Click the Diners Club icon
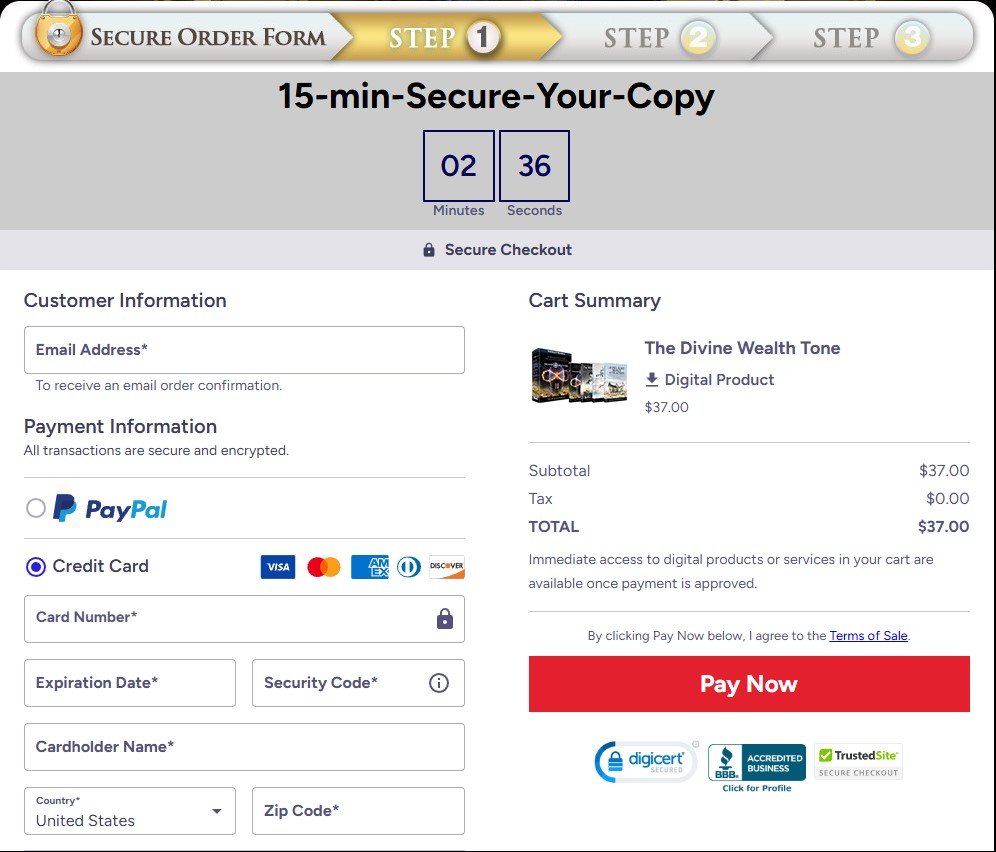The height and width of the screenshot is (852, 996). pyautogui.click(x=407, y=567)
